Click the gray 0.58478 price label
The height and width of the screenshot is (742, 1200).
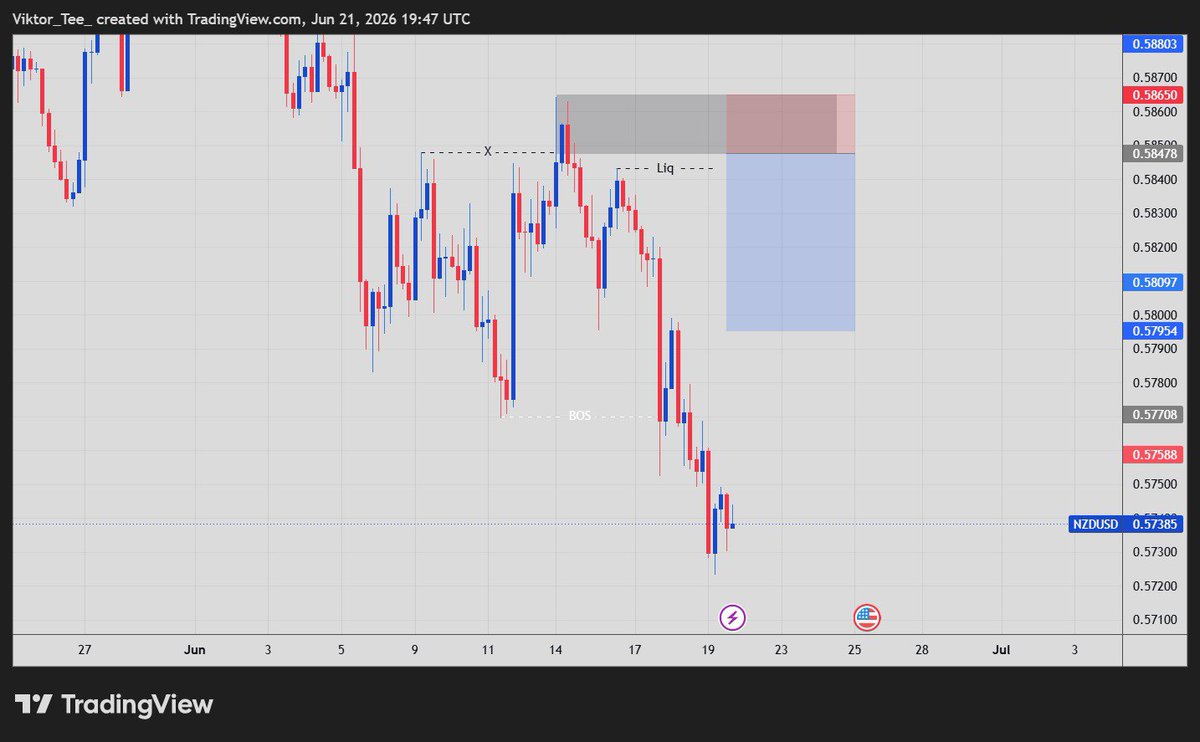click(1155, 153)
